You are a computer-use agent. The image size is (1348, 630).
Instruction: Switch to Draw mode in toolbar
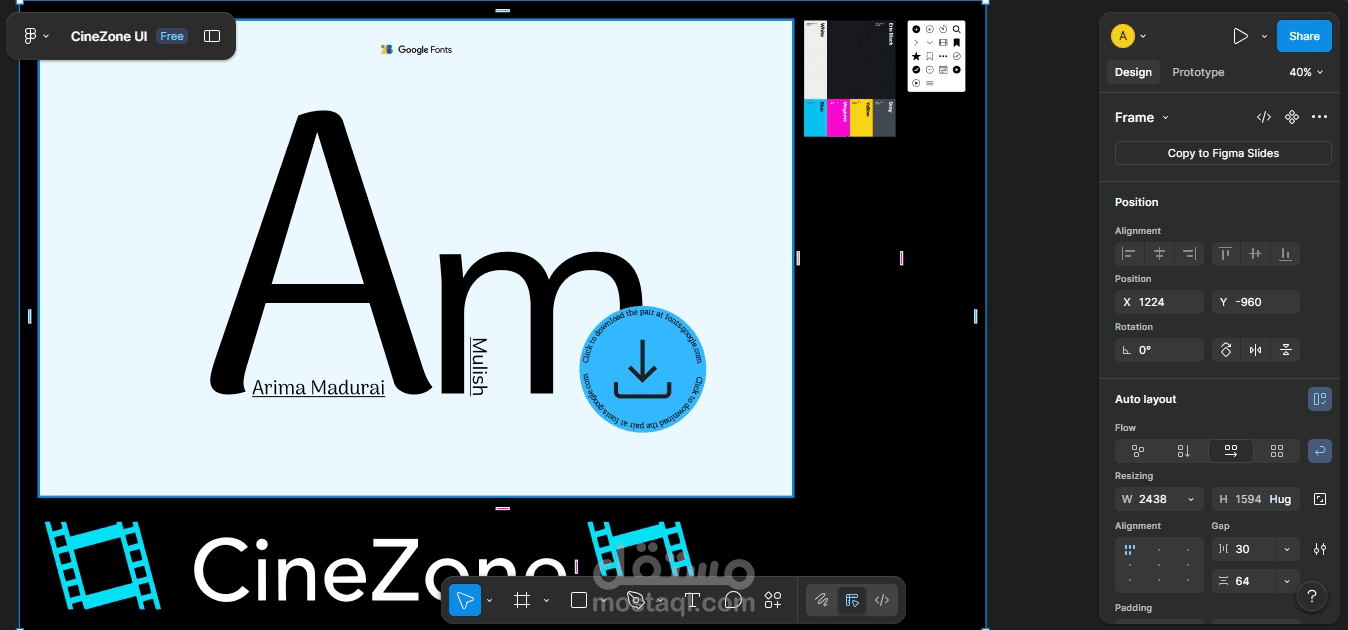821,600
